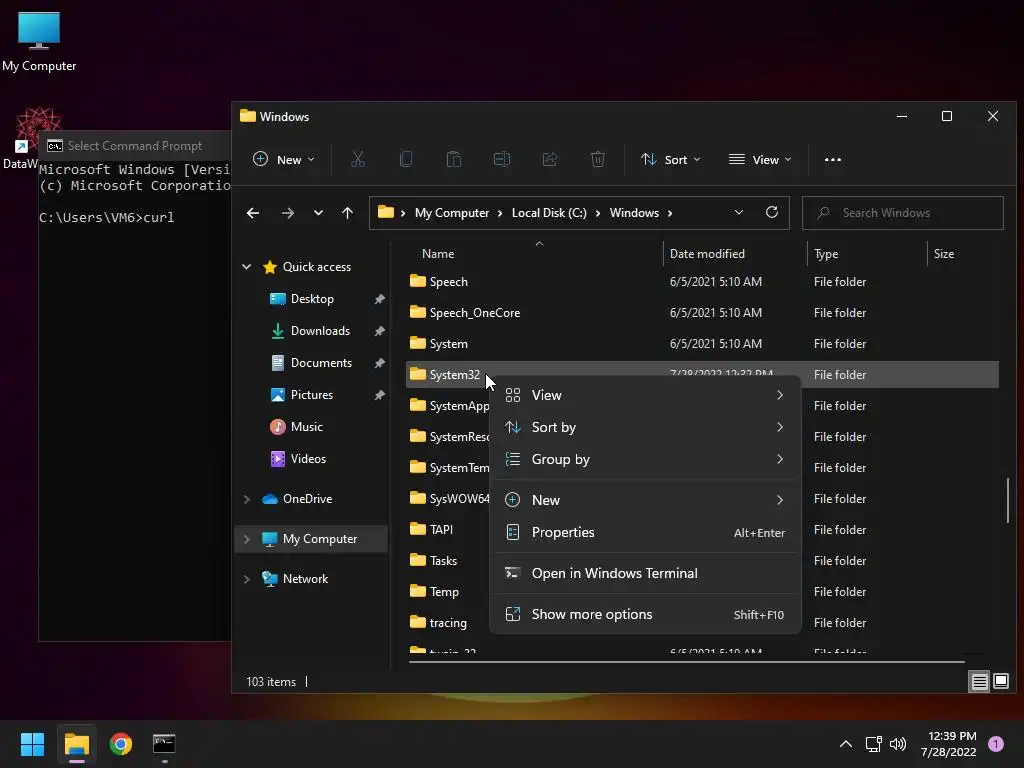Expand My Computer tree node
Viewport: 1024px width, 768px height.
(247, 539)
